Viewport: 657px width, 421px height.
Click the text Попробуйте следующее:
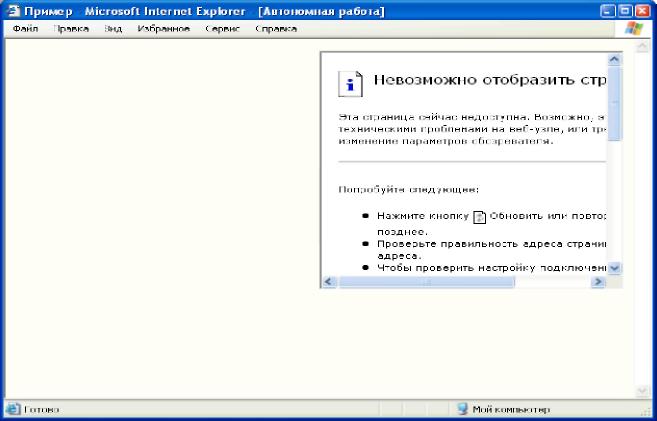(x=409, y=190)
